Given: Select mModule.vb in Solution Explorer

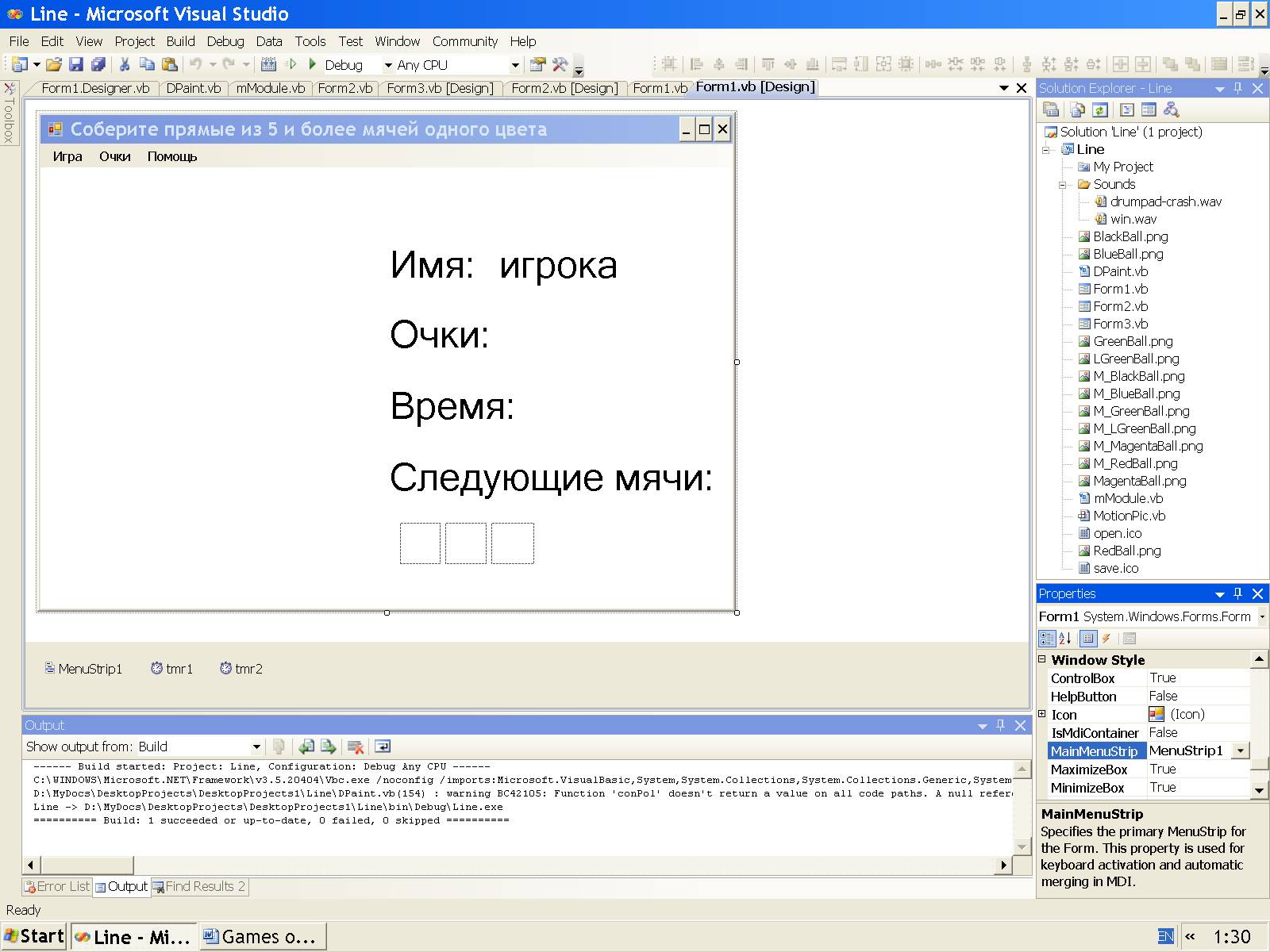Looking at the screenshot, I should tap(1128, 498).
